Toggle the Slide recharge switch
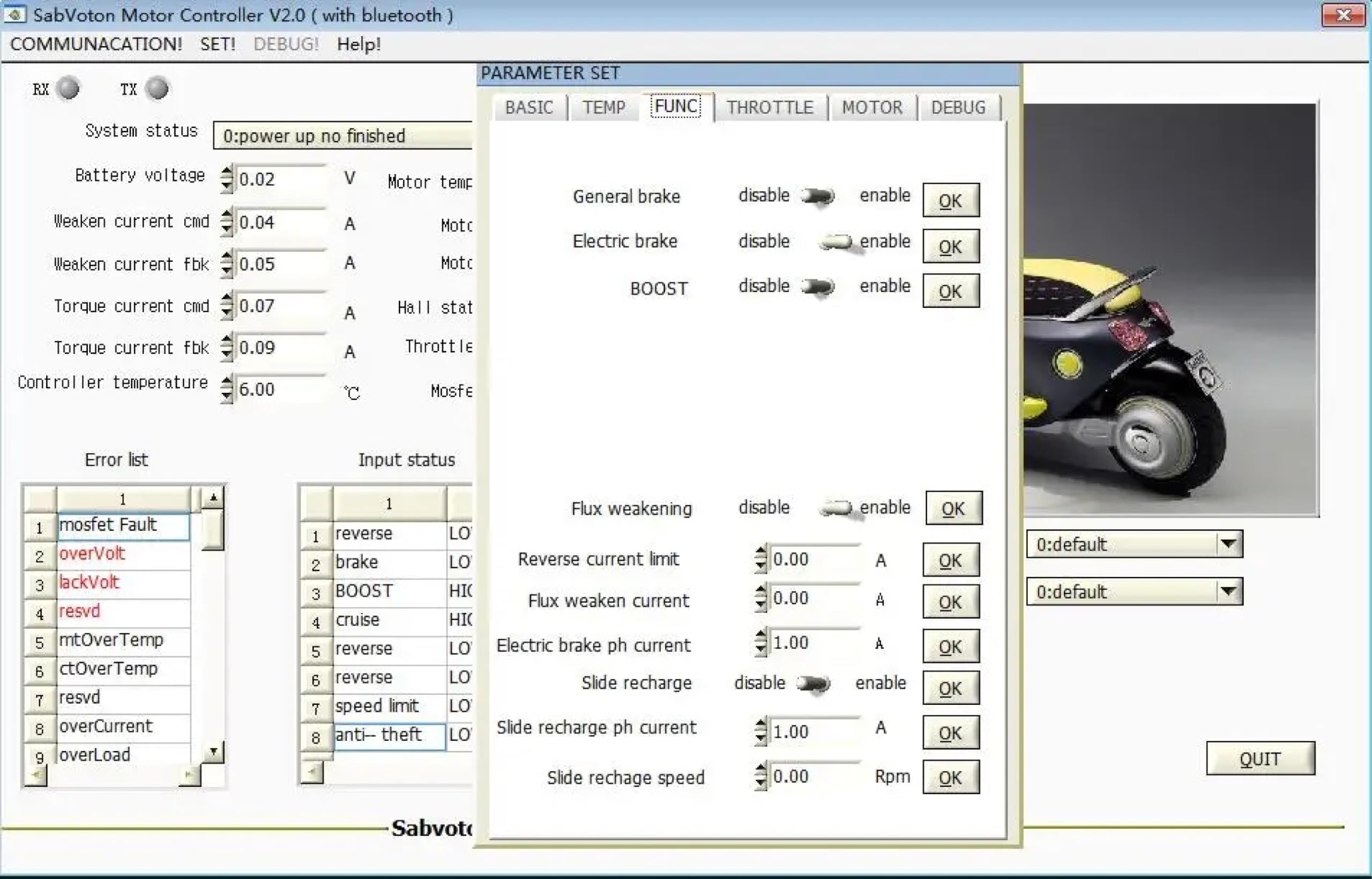The image size is (1372, 879). pyautogui.click(x=814, y=683)
